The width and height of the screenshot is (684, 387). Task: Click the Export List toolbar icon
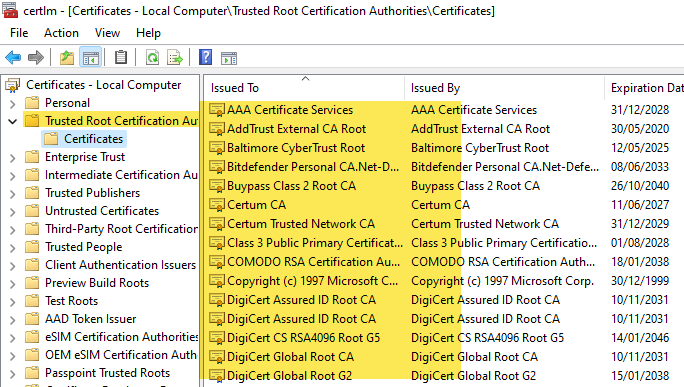point(175,58)
